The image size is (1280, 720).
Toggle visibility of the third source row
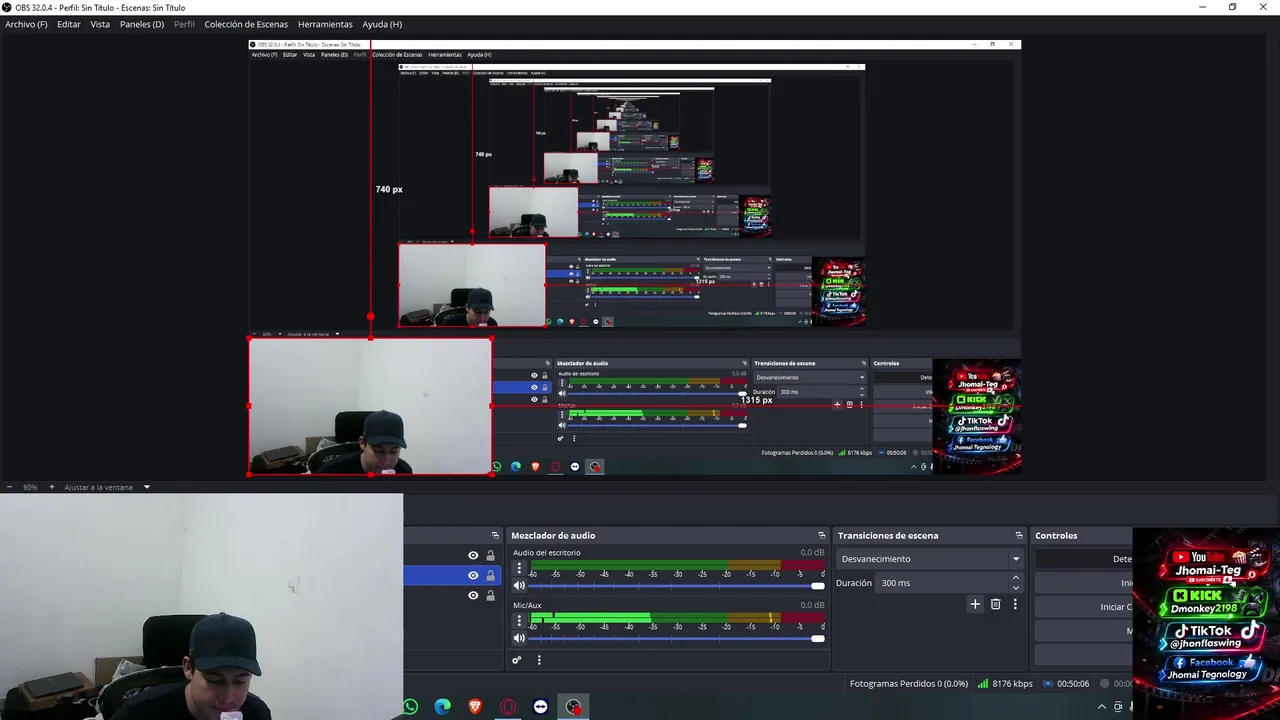[x=473, y=595]
